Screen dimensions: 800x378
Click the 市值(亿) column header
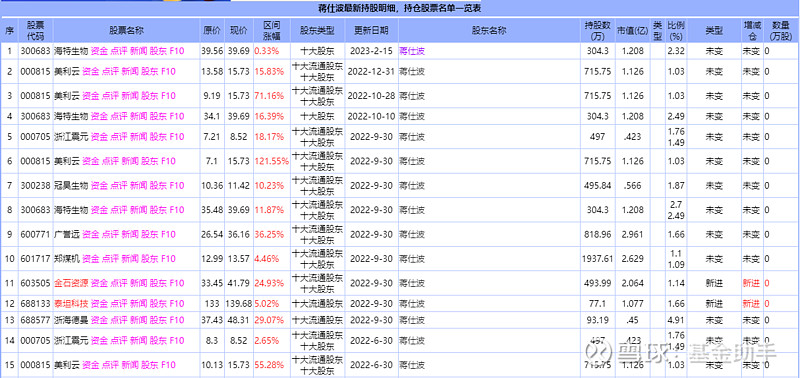pos(632,31)
